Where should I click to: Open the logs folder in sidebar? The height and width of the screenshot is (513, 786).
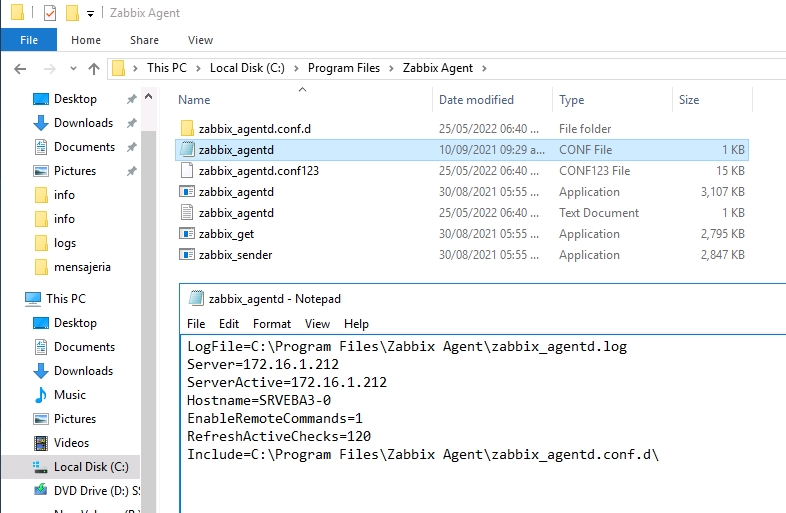pos(65,243)
